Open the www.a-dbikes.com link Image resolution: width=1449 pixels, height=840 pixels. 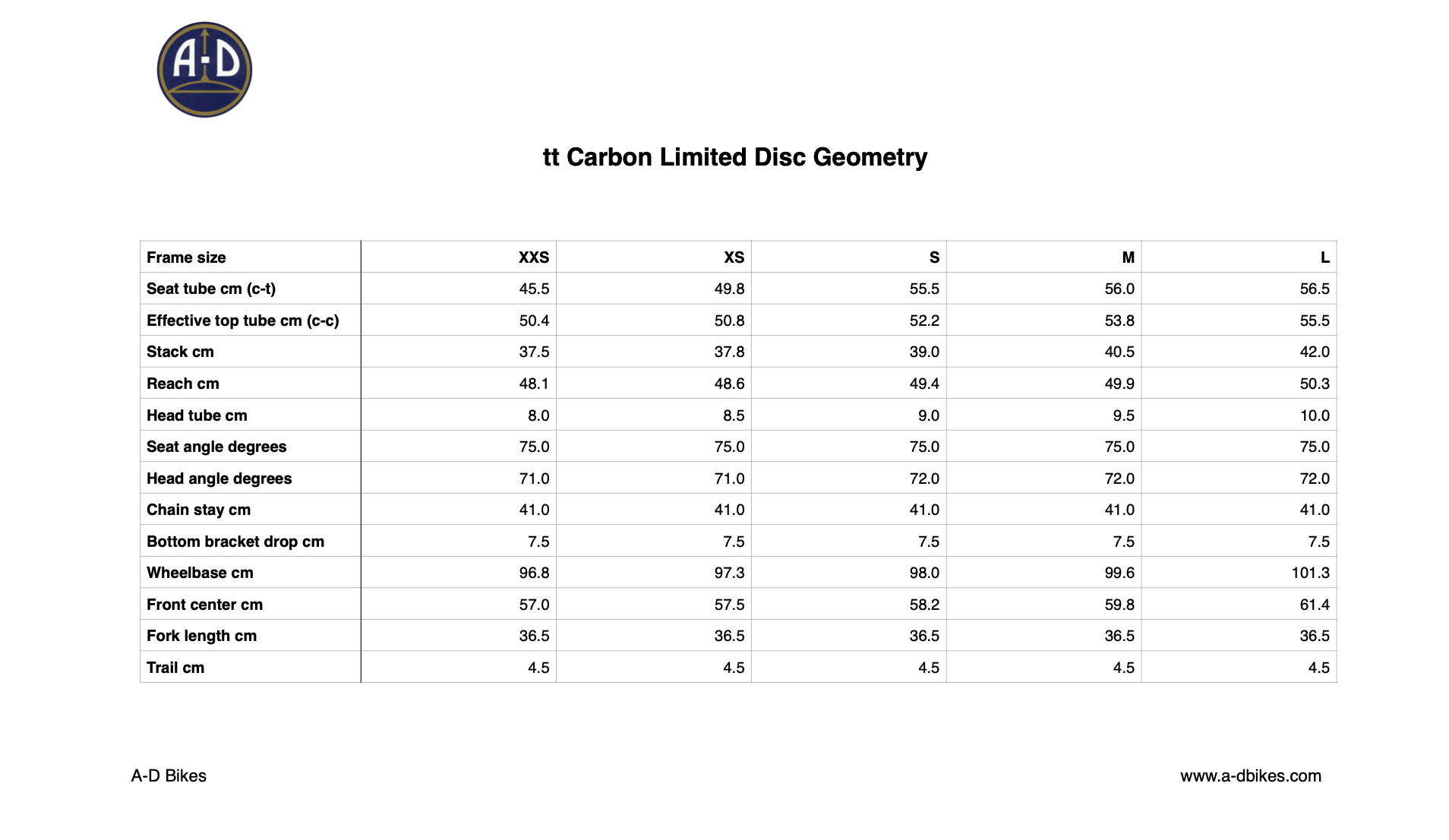pos(1250,775)
